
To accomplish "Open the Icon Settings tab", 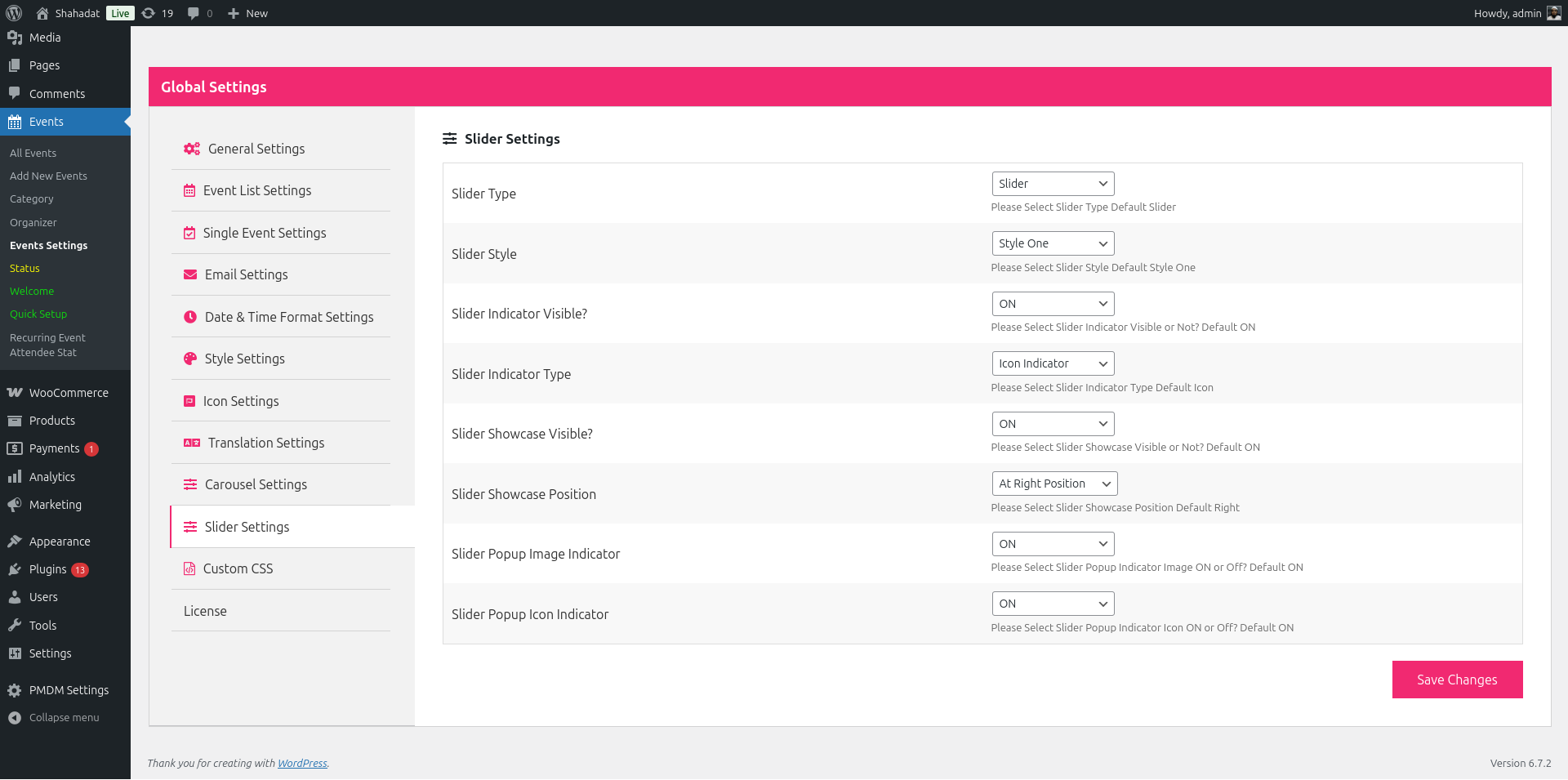I will point(281,401).
